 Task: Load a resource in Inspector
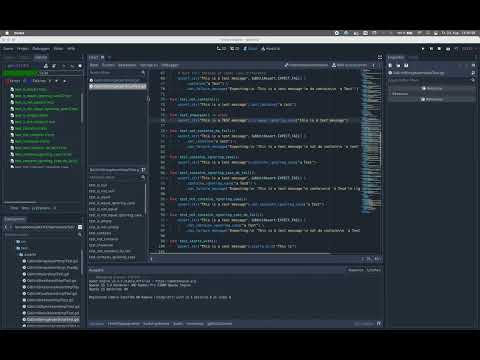click(398, 65)
